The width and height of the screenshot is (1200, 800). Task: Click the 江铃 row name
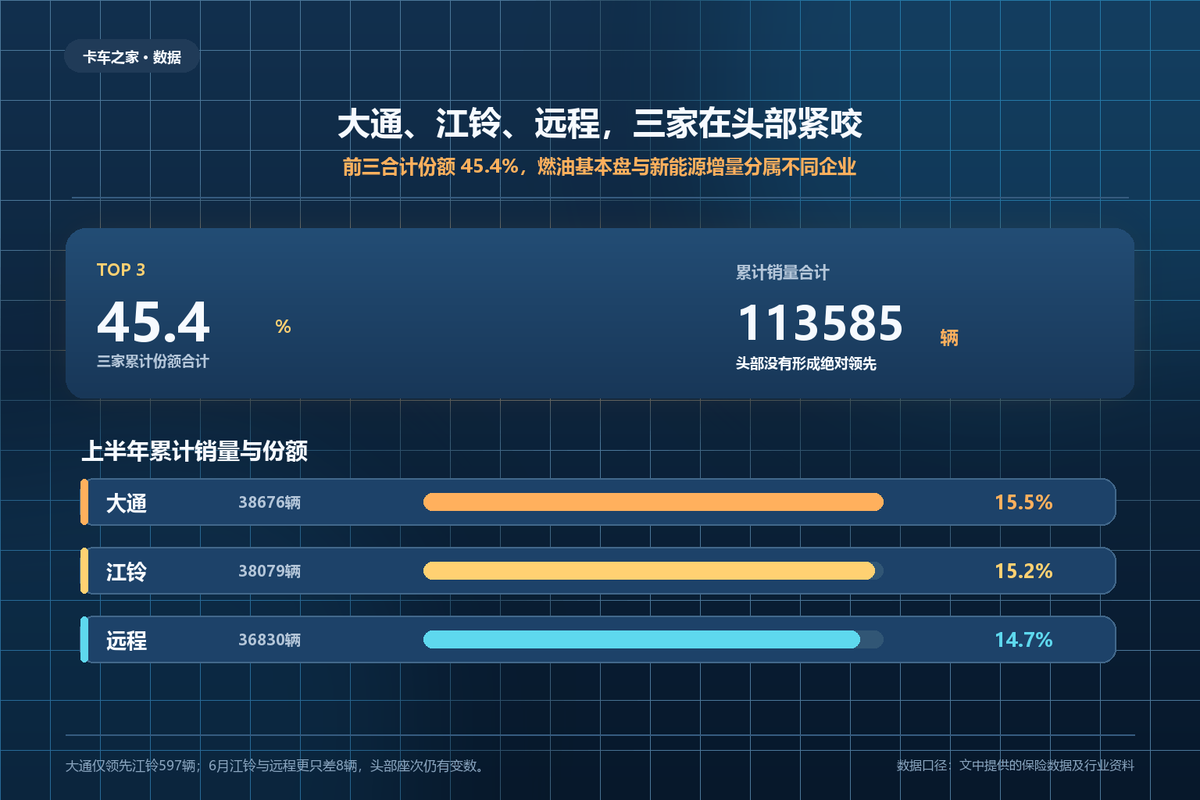(127, 572)
